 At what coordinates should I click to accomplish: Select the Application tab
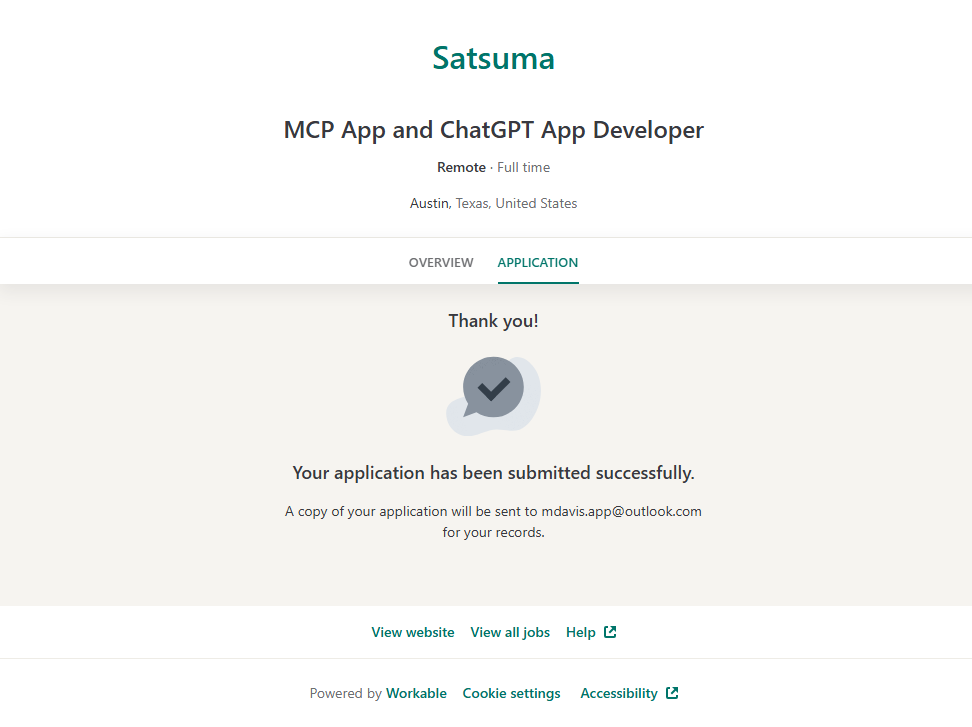pos(538,263)
